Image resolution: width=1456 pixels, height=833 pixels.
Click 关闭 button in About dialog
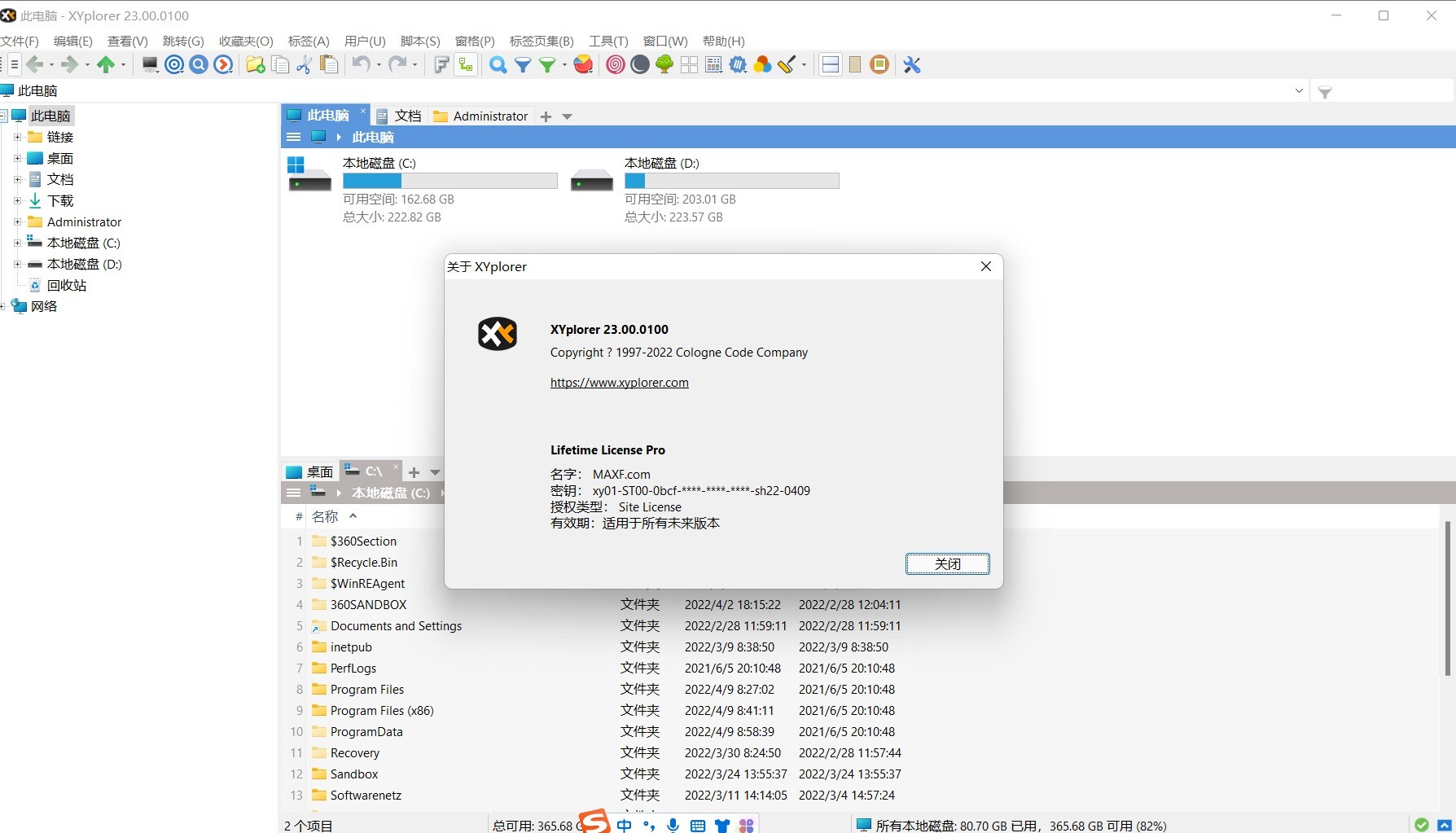[947, 563]
